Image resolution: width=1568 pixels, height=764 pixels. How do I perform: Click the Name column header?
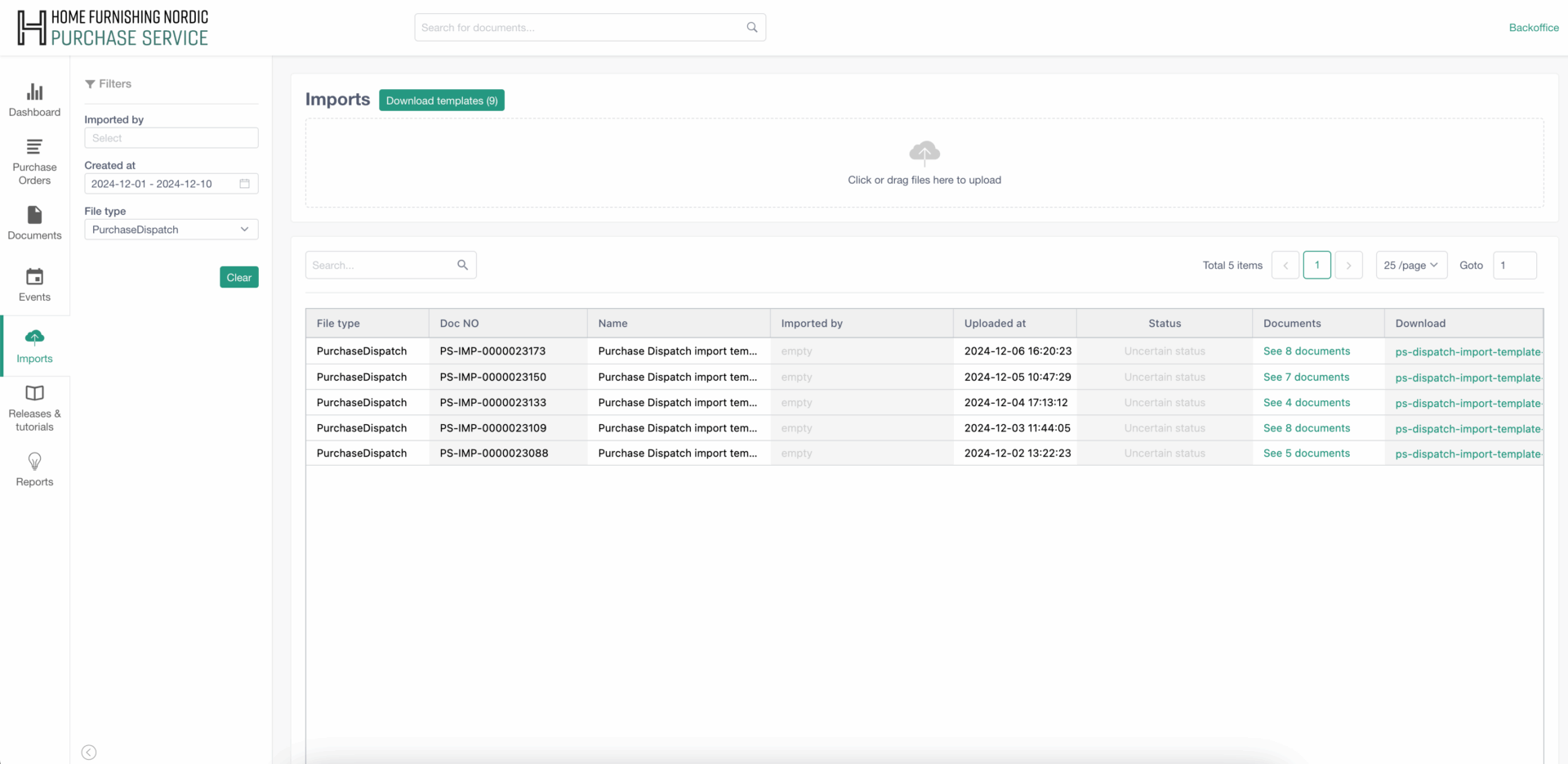[x=679, y=323]
